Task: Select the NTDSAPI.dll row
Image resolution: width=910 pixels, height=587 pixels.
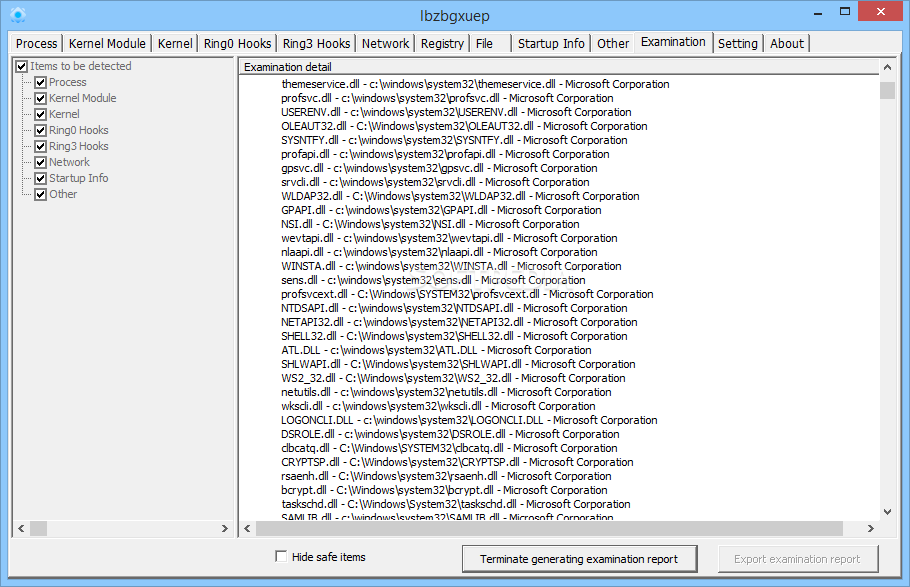Action: (x=454, y=308)
